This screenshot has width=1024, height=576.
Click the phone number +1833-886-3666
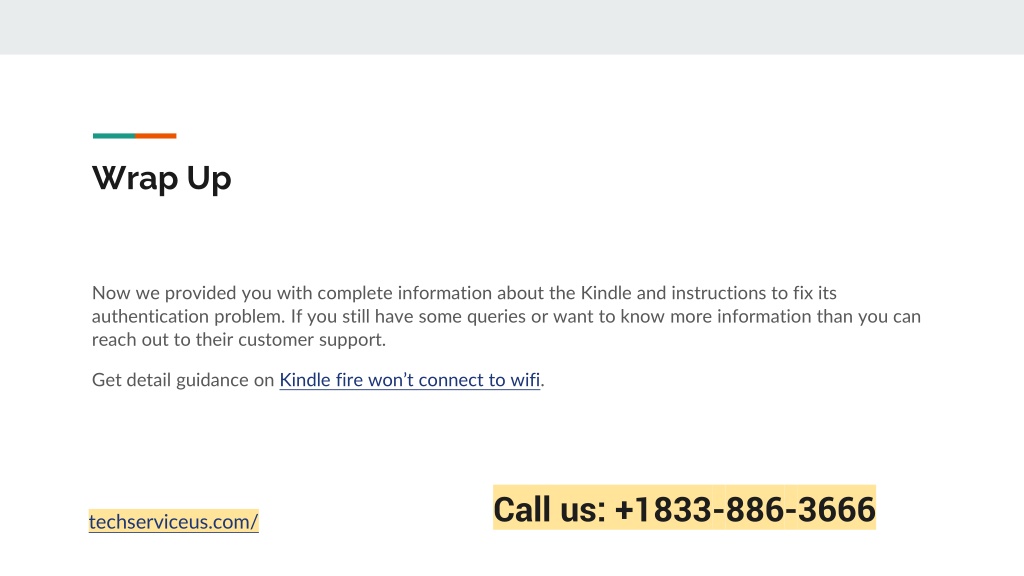744,509
